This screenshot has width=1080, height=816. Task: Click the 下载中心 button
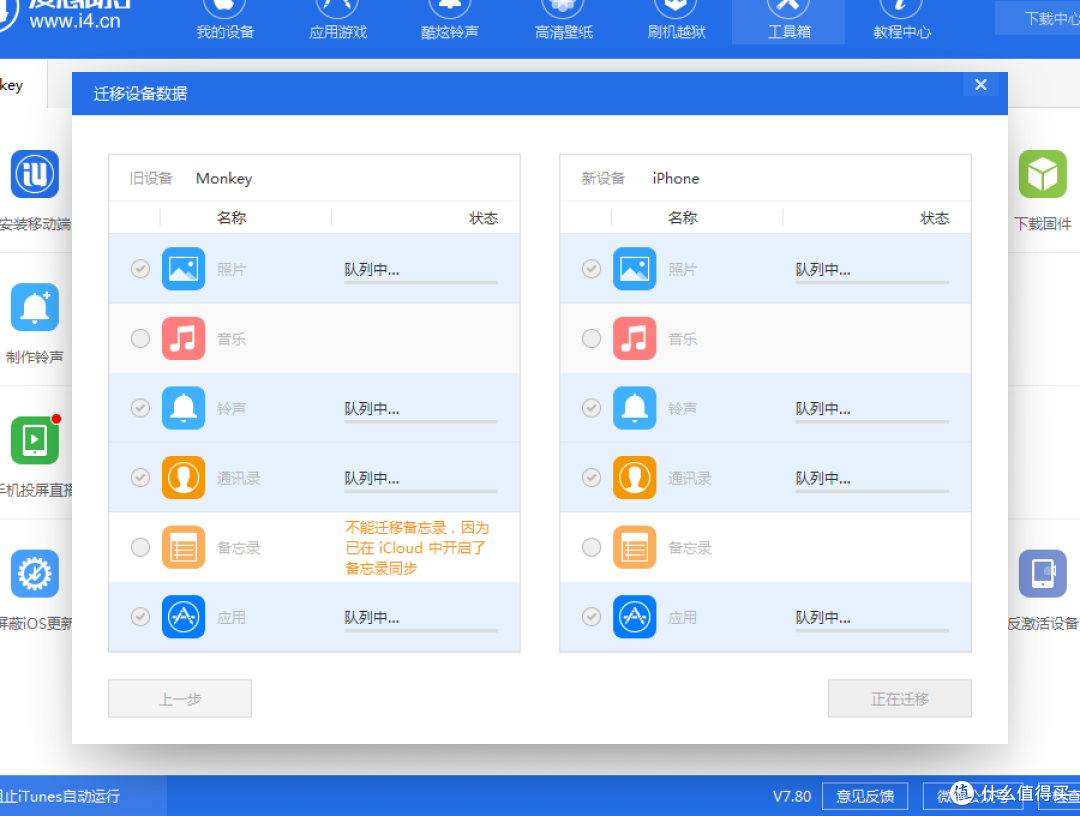tap(1037, 19)
